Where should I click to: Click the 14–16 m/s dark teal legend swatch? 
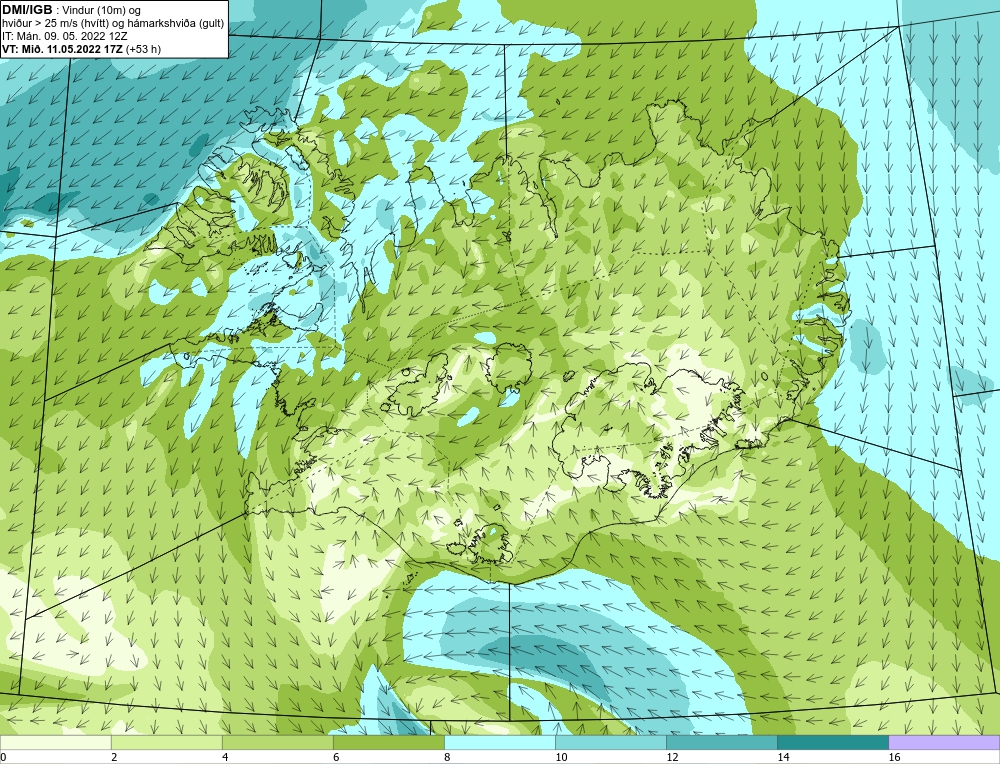coord(833,742)
